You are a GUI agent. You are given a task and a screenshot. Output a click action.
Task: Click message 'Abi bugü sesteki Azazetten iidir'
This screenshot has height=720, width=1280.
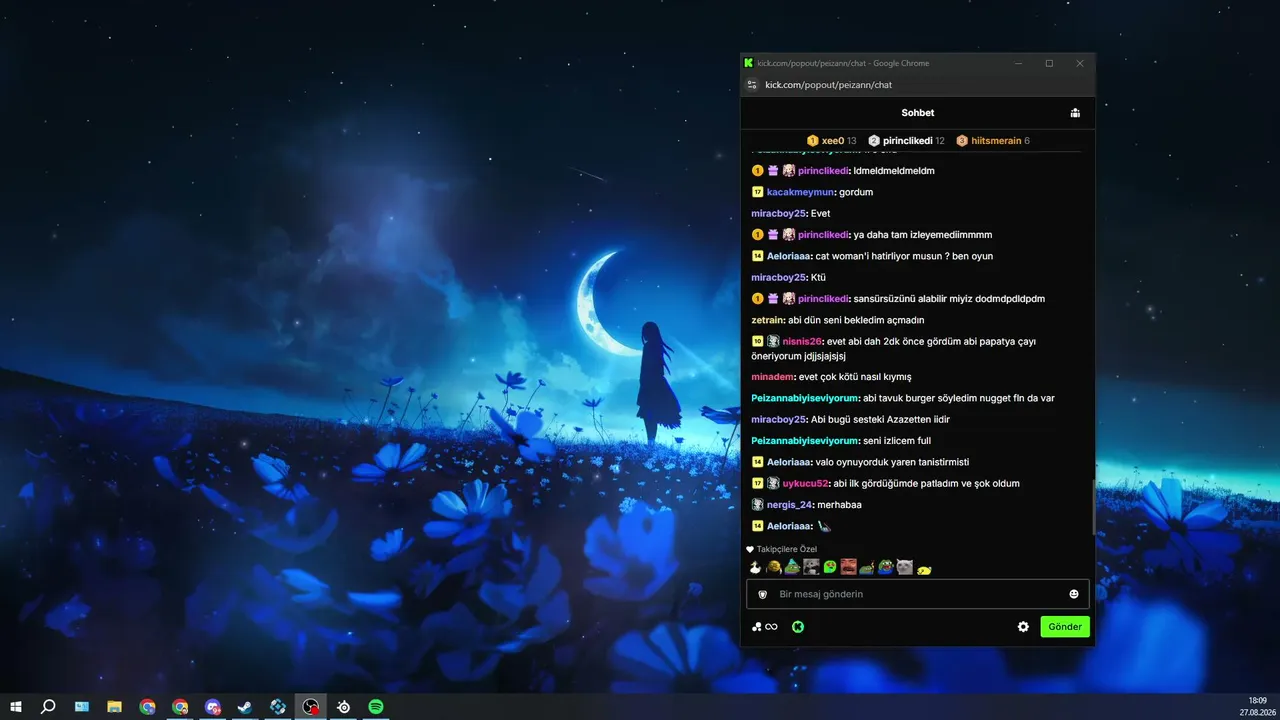coord(880,420)
